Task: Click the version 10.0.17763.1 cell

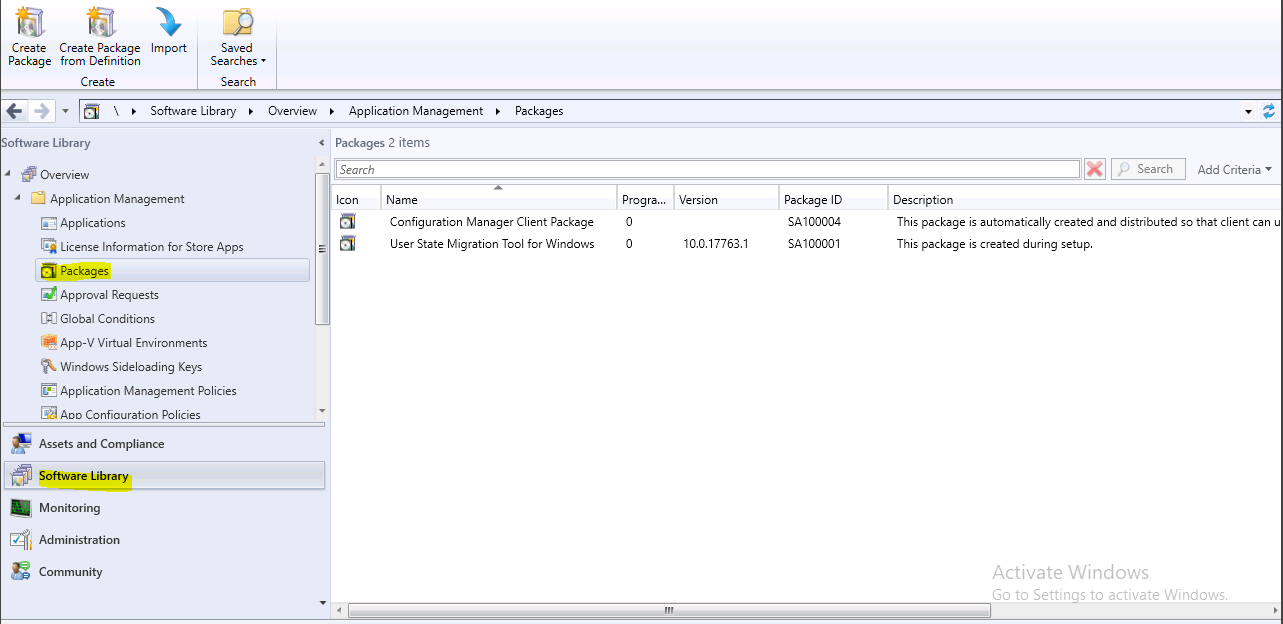Action: 716,244
